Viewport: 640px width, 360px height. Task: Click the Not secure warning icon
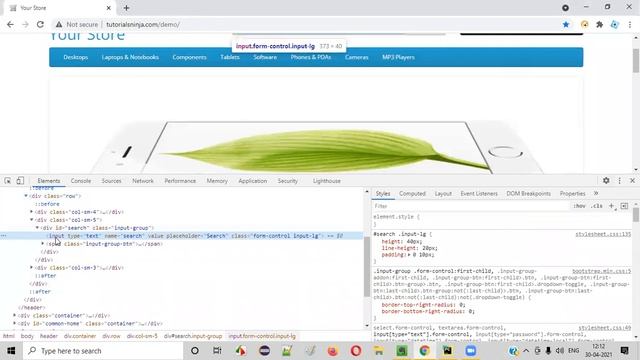tap(59, 24)
